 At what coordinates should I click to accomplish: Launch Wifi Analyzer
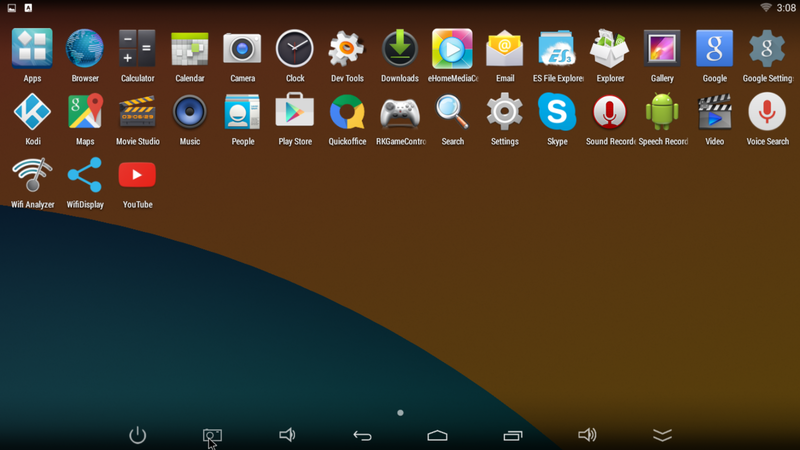[32, 174]
